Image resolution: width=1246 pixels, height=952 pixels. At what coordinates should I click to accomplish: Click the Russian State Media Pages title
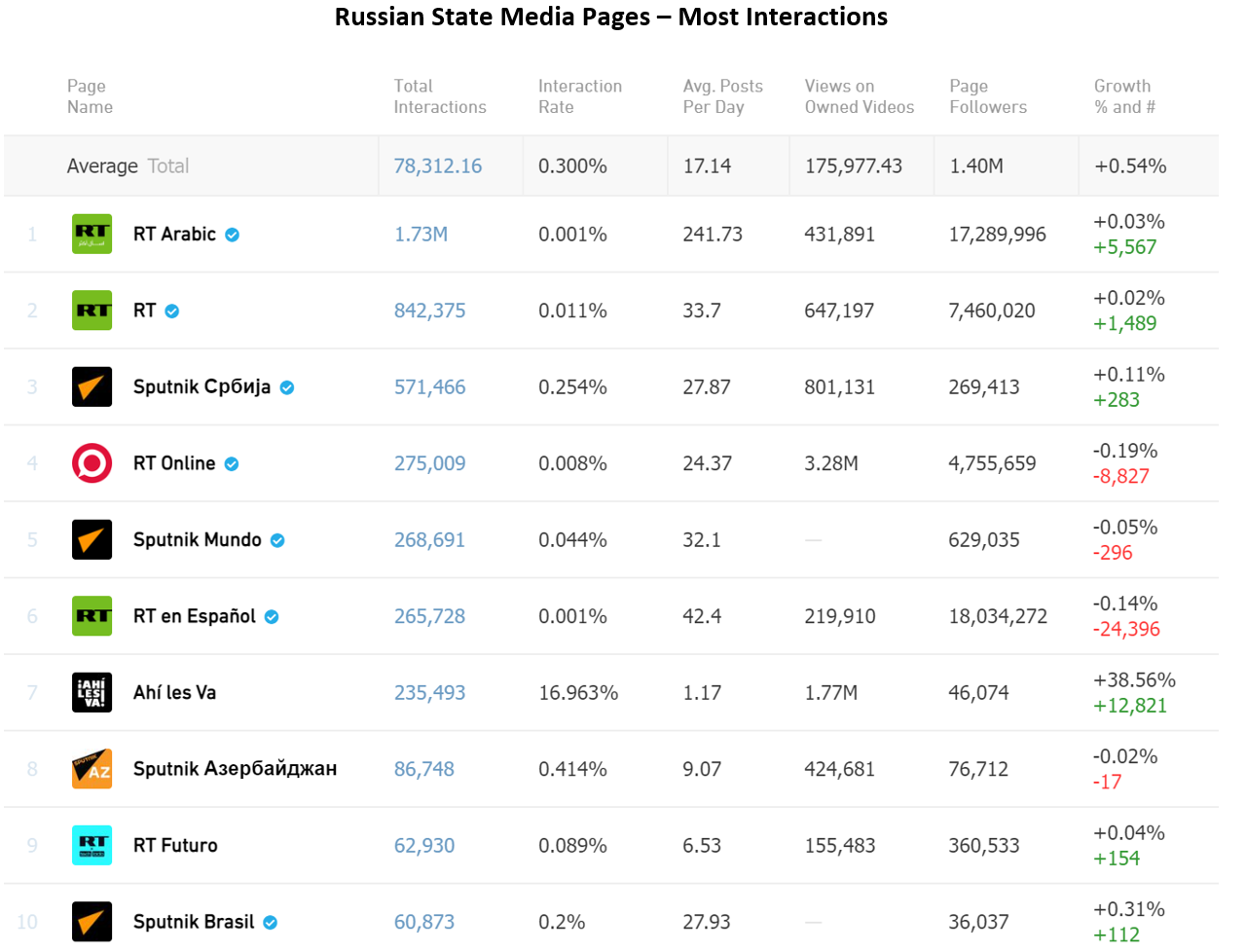(x=610, y=17)
